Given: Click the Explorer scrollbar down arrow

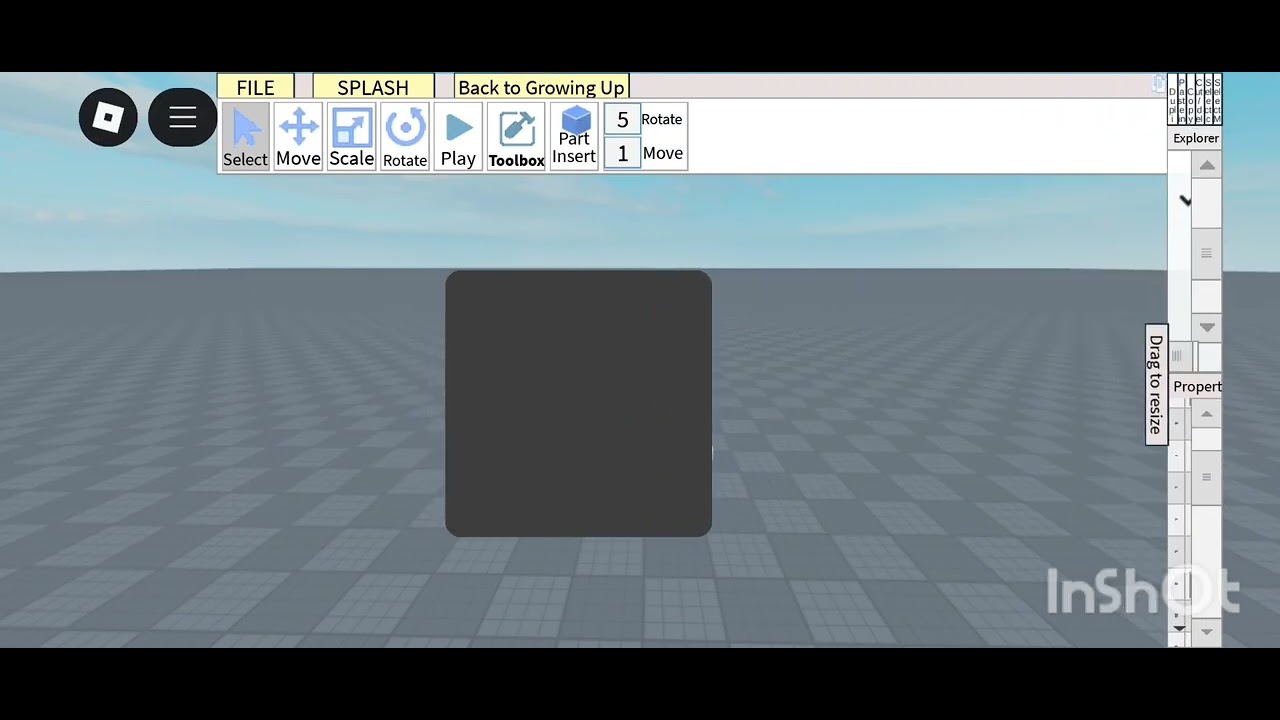Looking at the screenshot, I should click(1207, 327).
